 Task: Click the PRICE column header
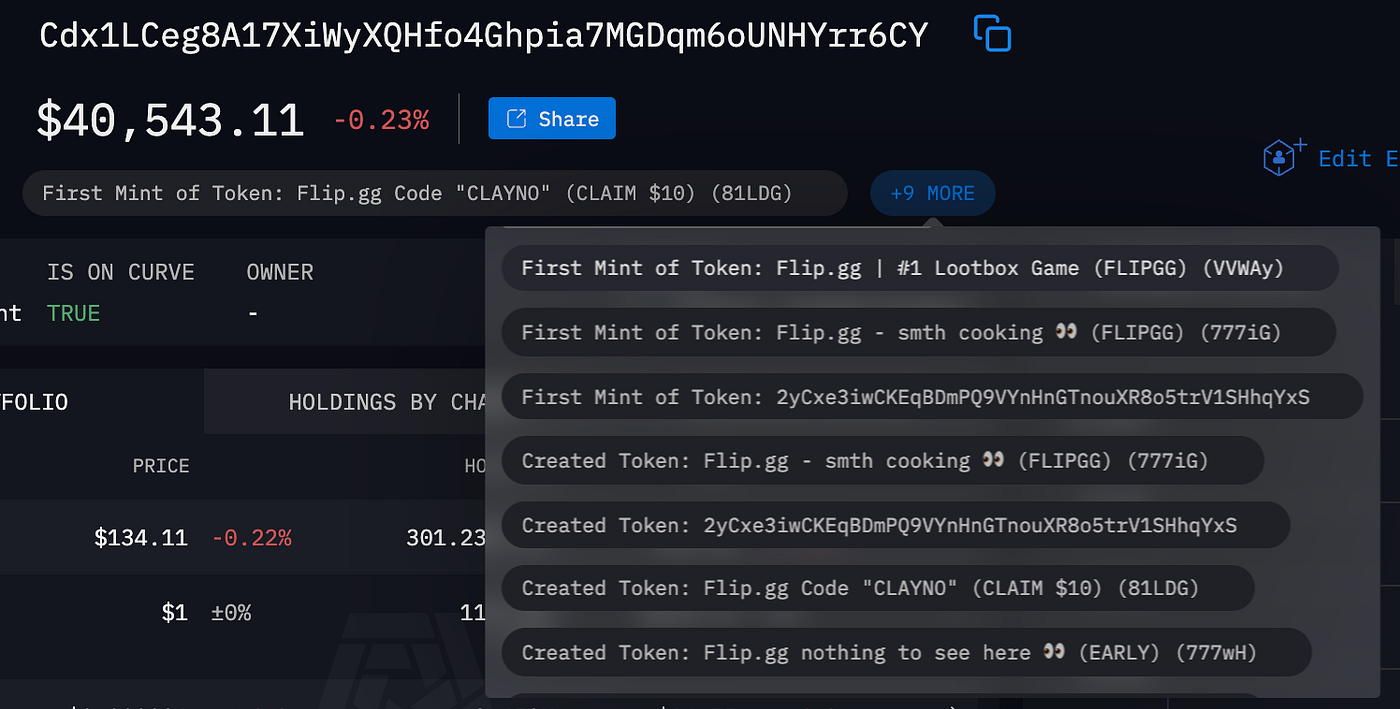click(161, 466)
